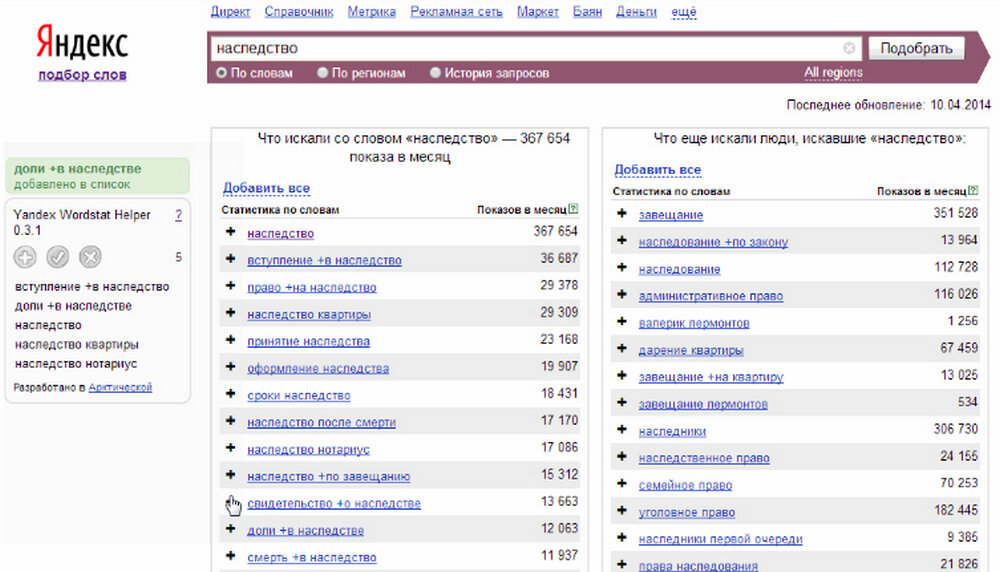The image size is (1000, 572).
Task: Add 'наследники первой очереди' via plus icon
Action: (x=622, y=538)
